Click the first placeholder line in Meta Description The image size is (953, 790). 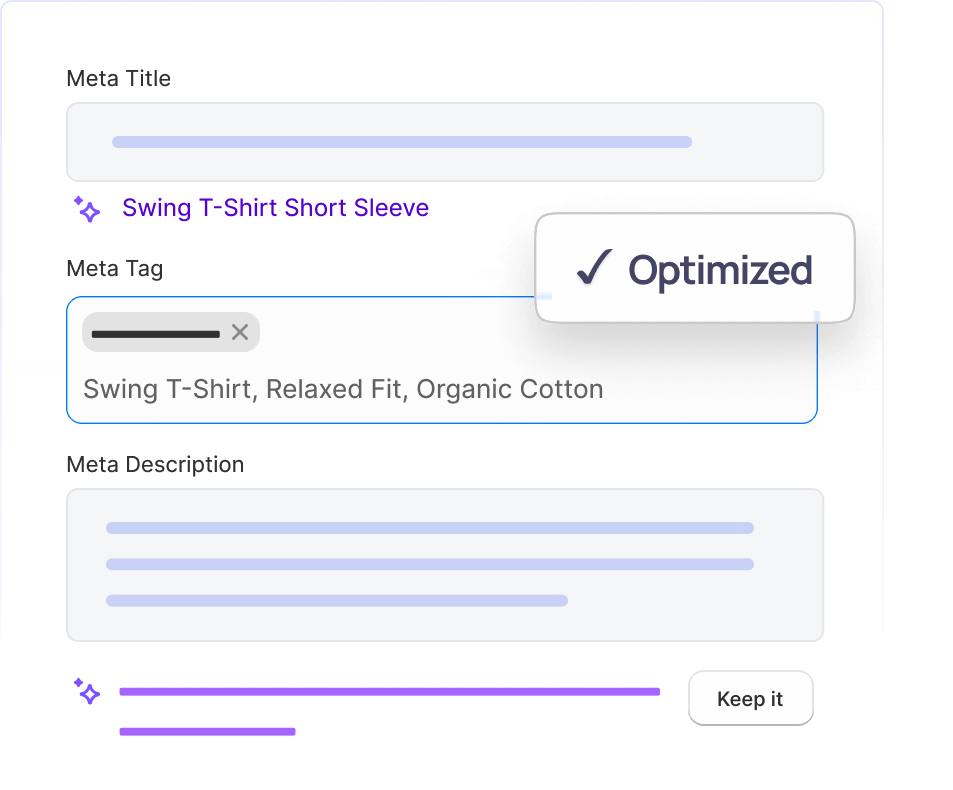click(430, 528)
